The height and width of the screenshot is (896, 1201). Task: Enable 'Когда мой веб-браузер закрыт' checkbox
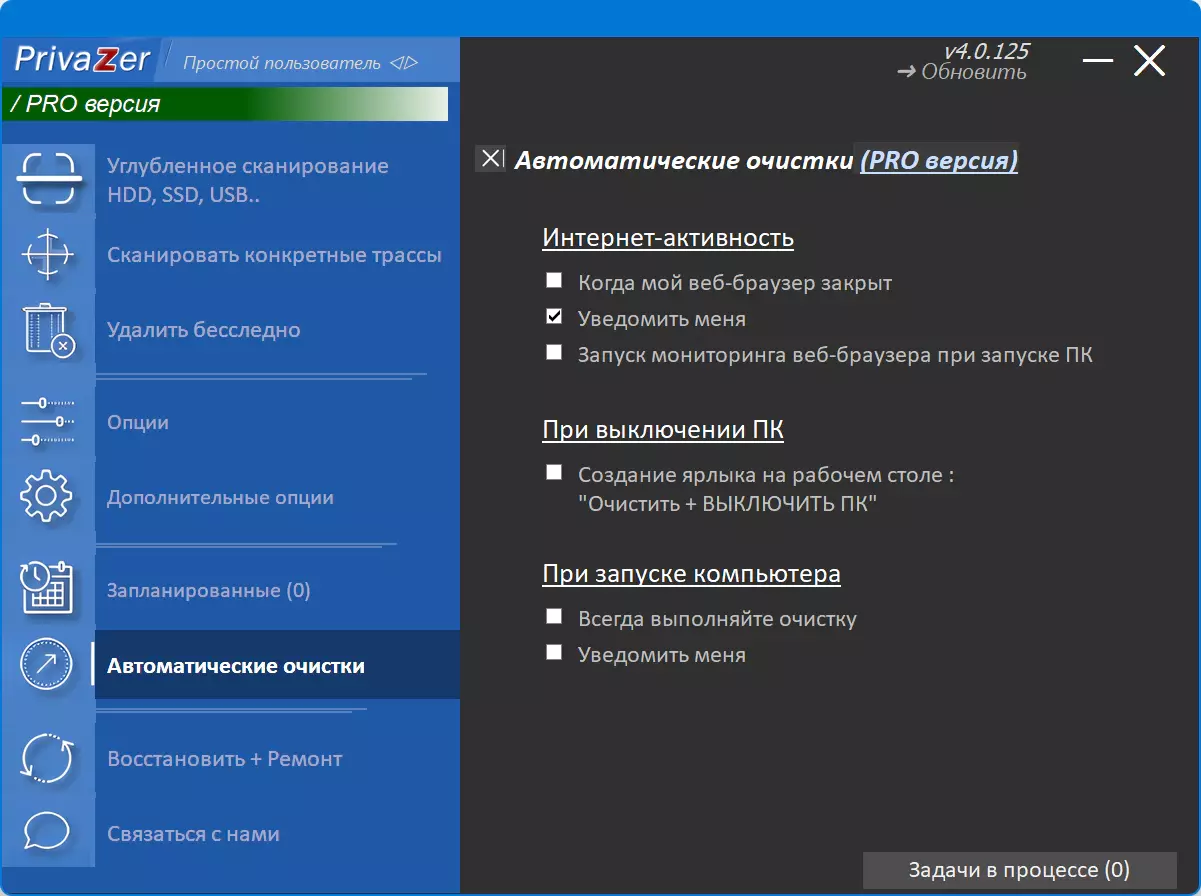pyautogui.click(x=554, y=281)
